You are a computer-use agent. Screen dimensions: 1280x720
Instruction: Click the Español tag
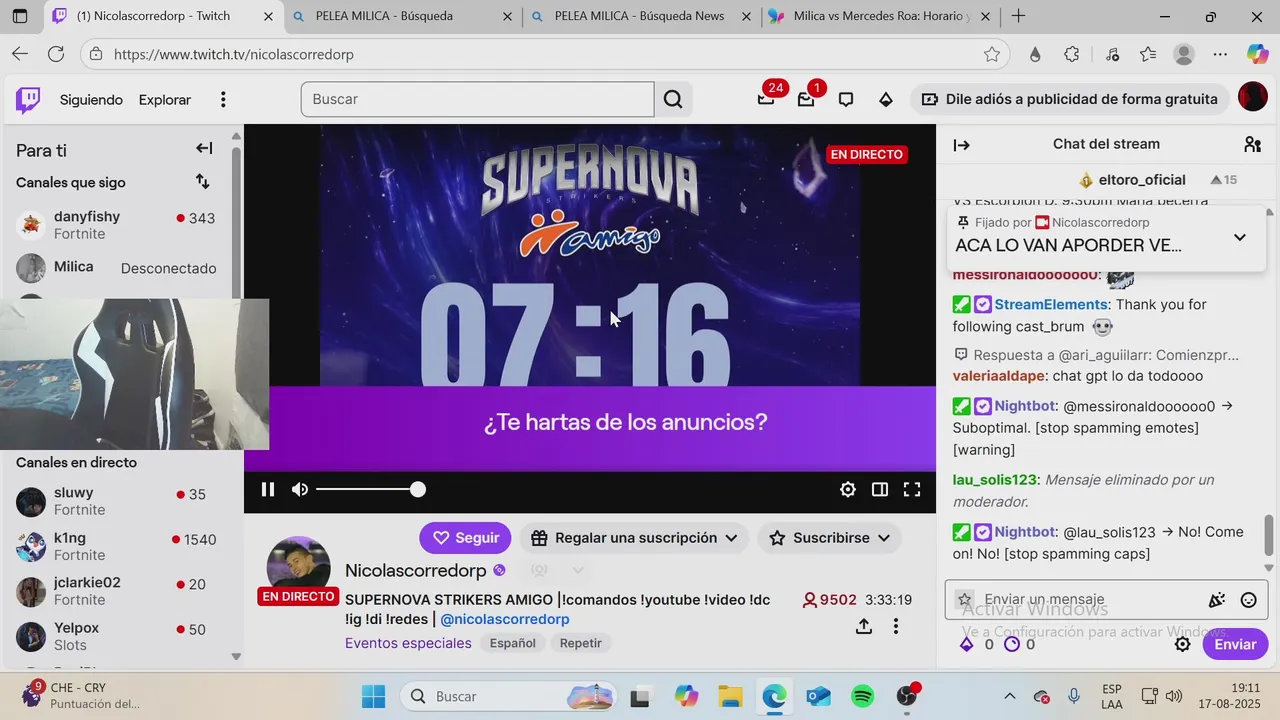tap(513, 643)
